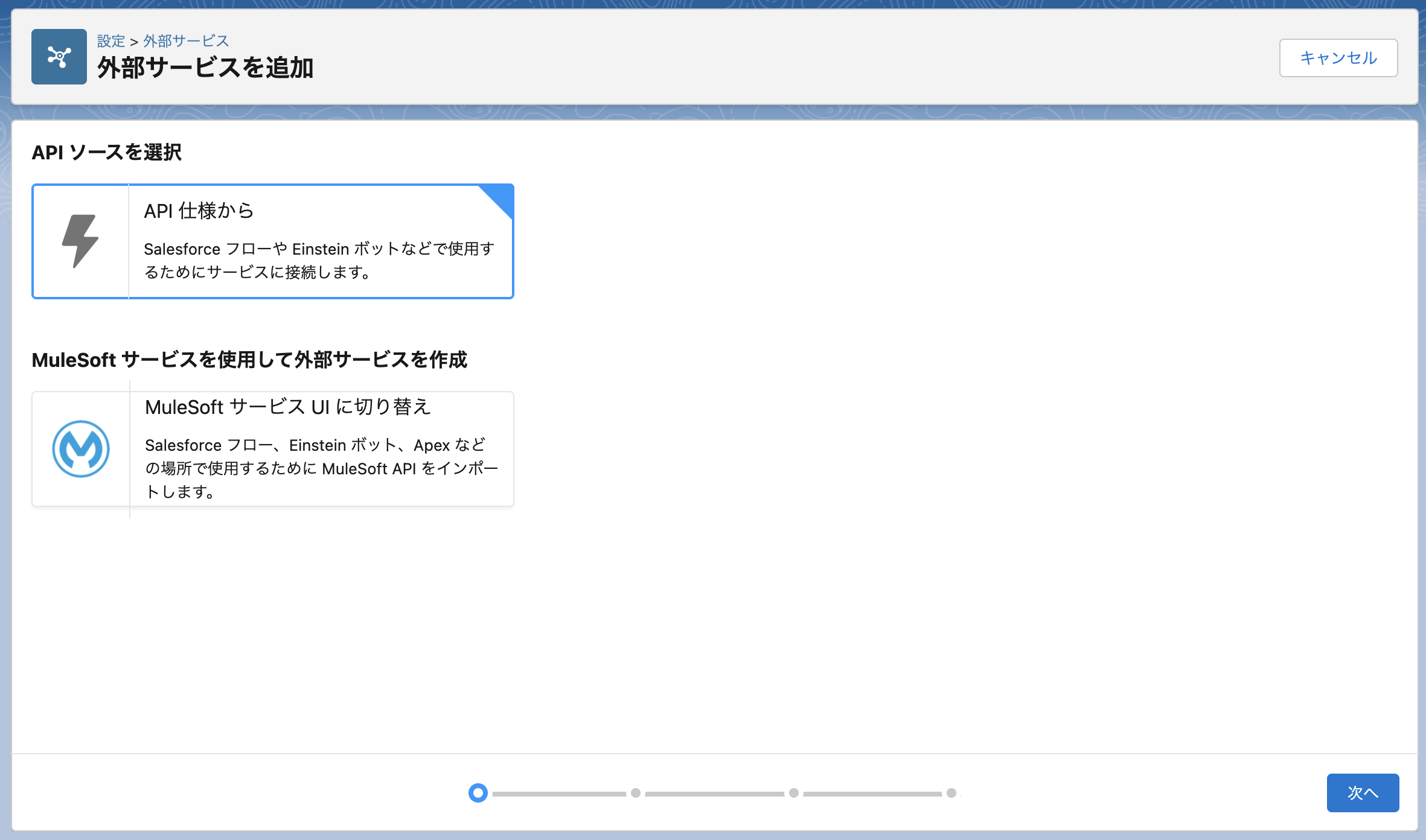Select the API 仕様から option card

273,241
